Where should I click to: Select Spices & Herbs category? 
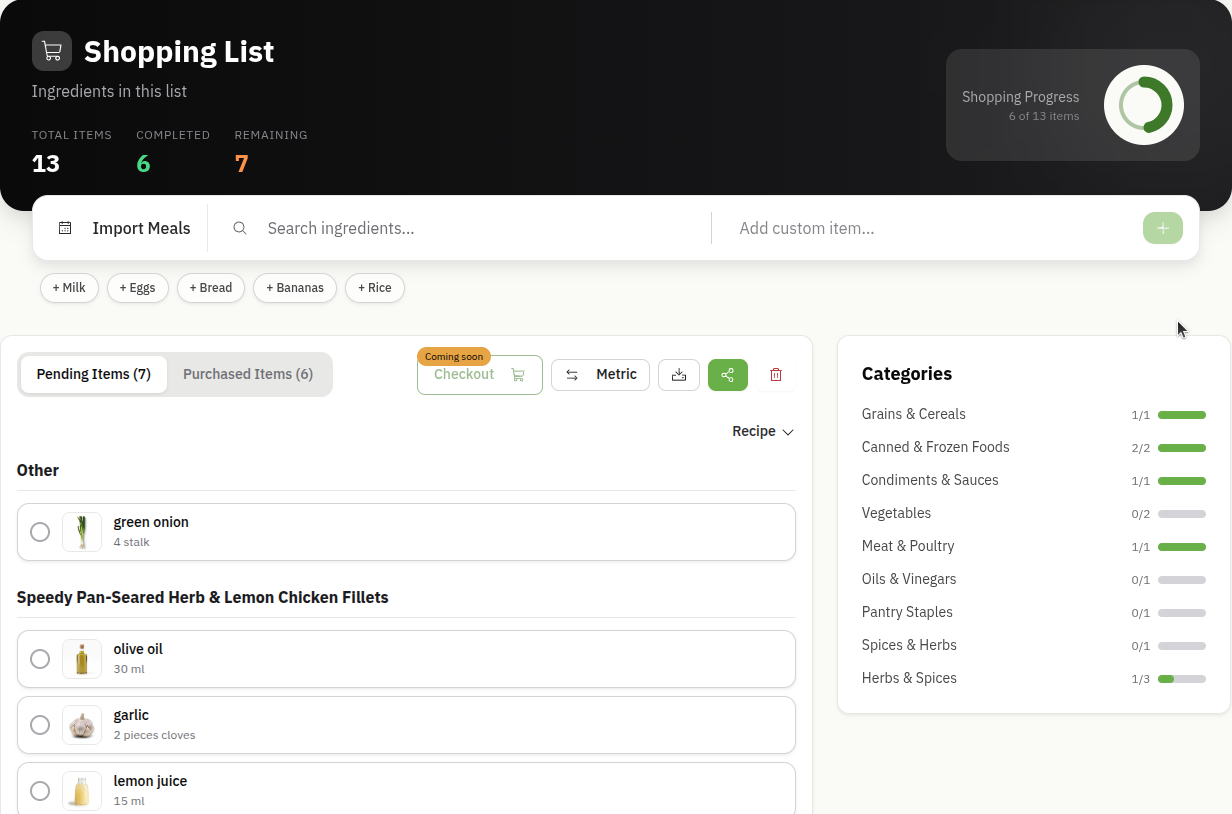pyautogui.click(x=909, y=645)
